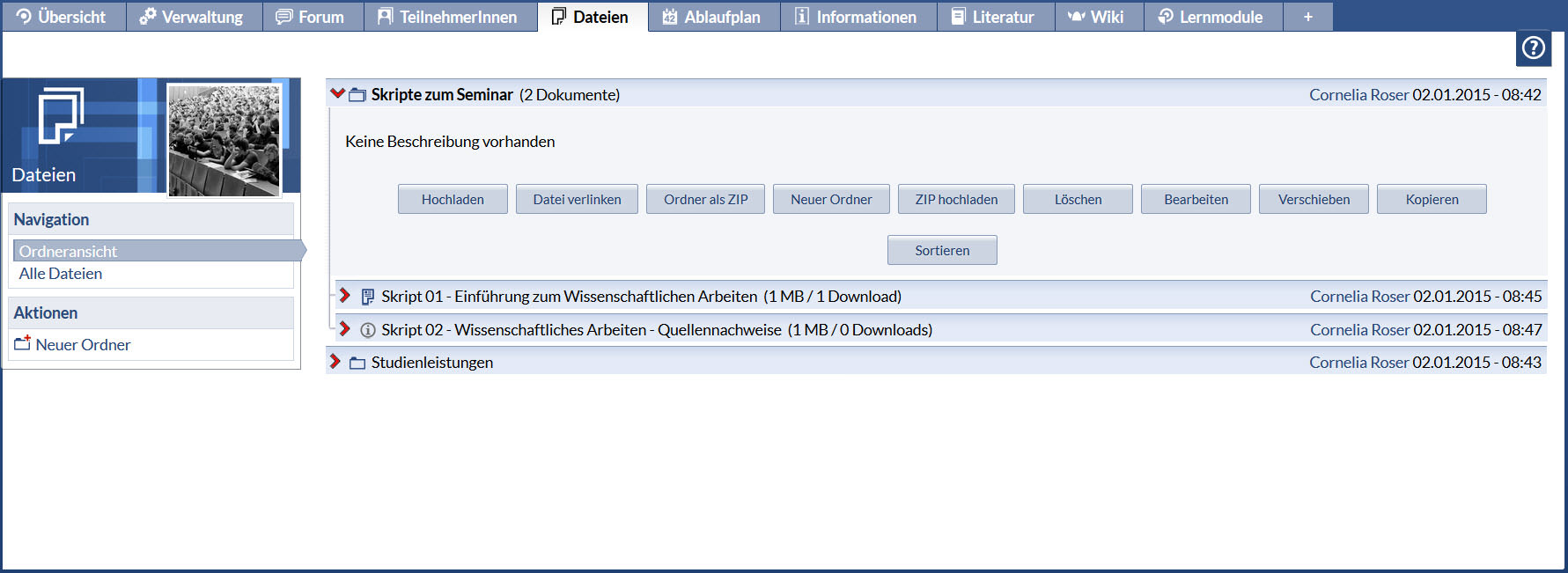Click the open folder icon of Skripte zum Seminar
This screenshot has height=573, width=1568.
pos(357,95)
